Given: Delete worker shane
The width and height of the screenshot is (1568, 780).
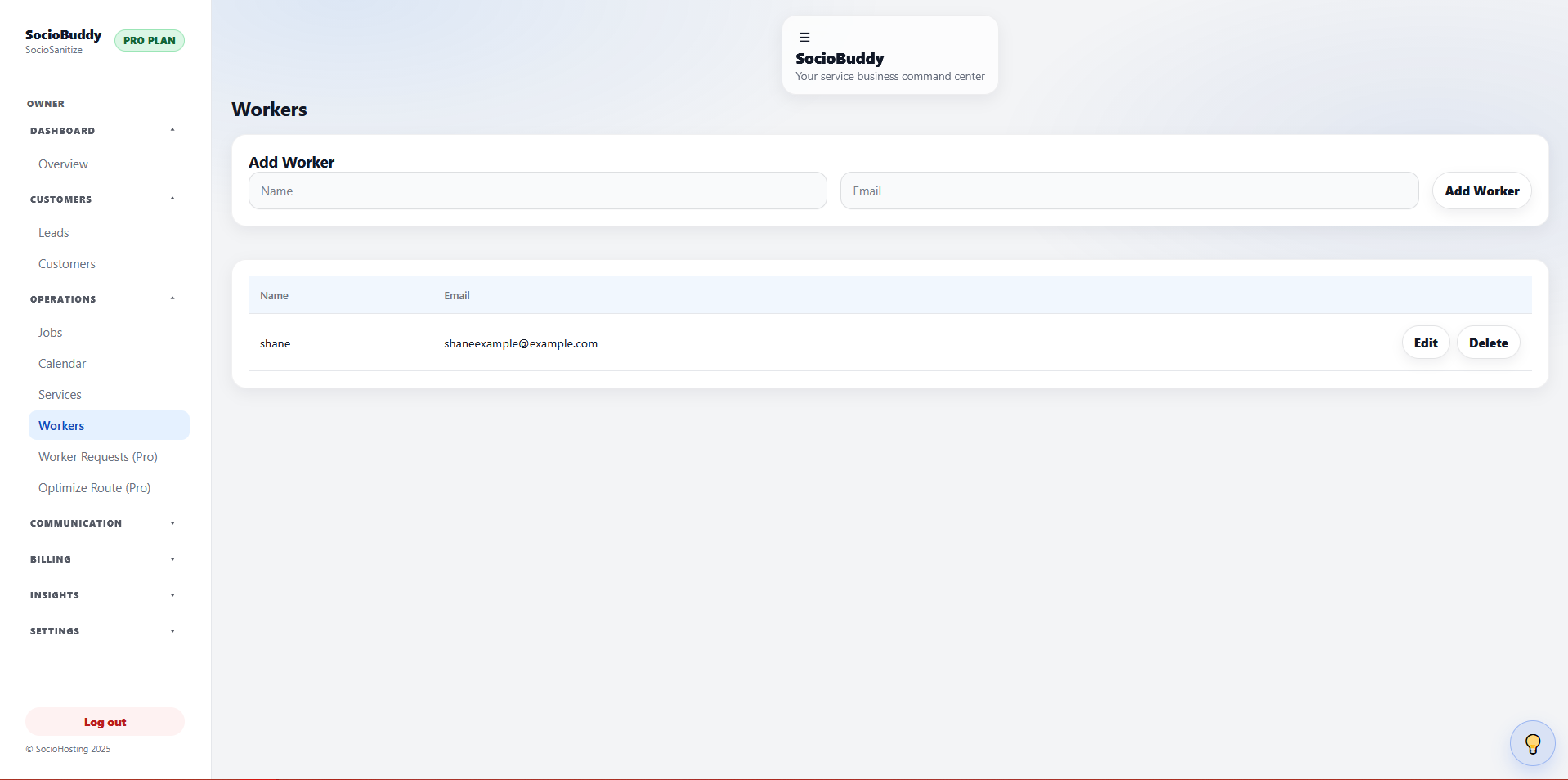Looking at the screenshot, I should pos(1487,343).
